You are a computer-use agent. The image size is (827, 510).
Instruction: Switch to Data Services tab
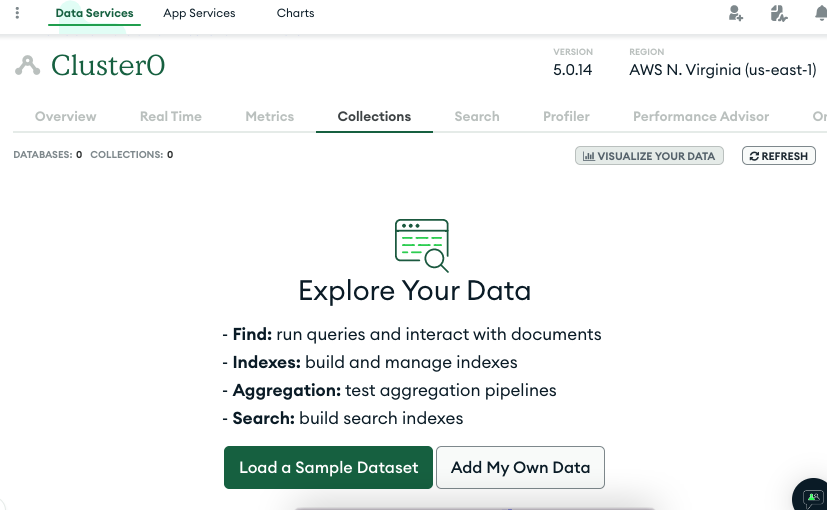pyautogui.click(x=94, y=13)
